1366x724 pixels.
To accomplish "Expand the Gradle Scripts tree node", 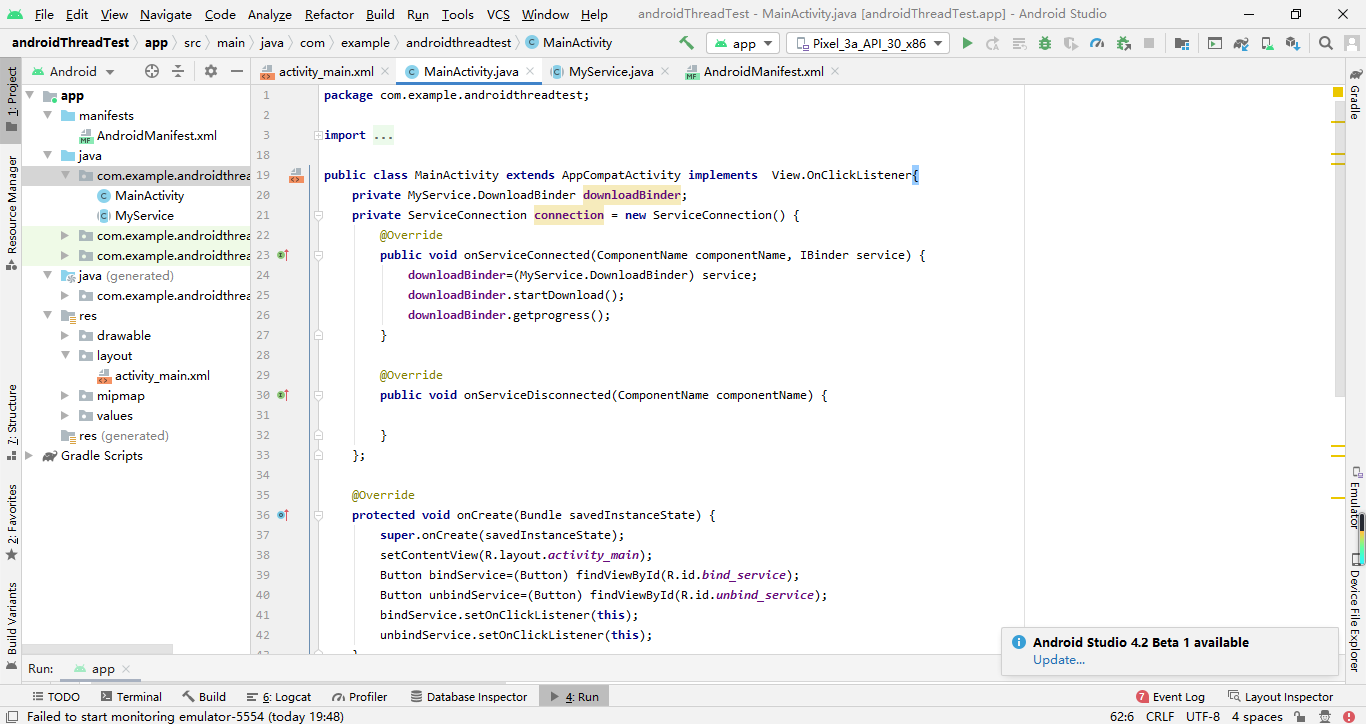I will (x=29, y=456).
